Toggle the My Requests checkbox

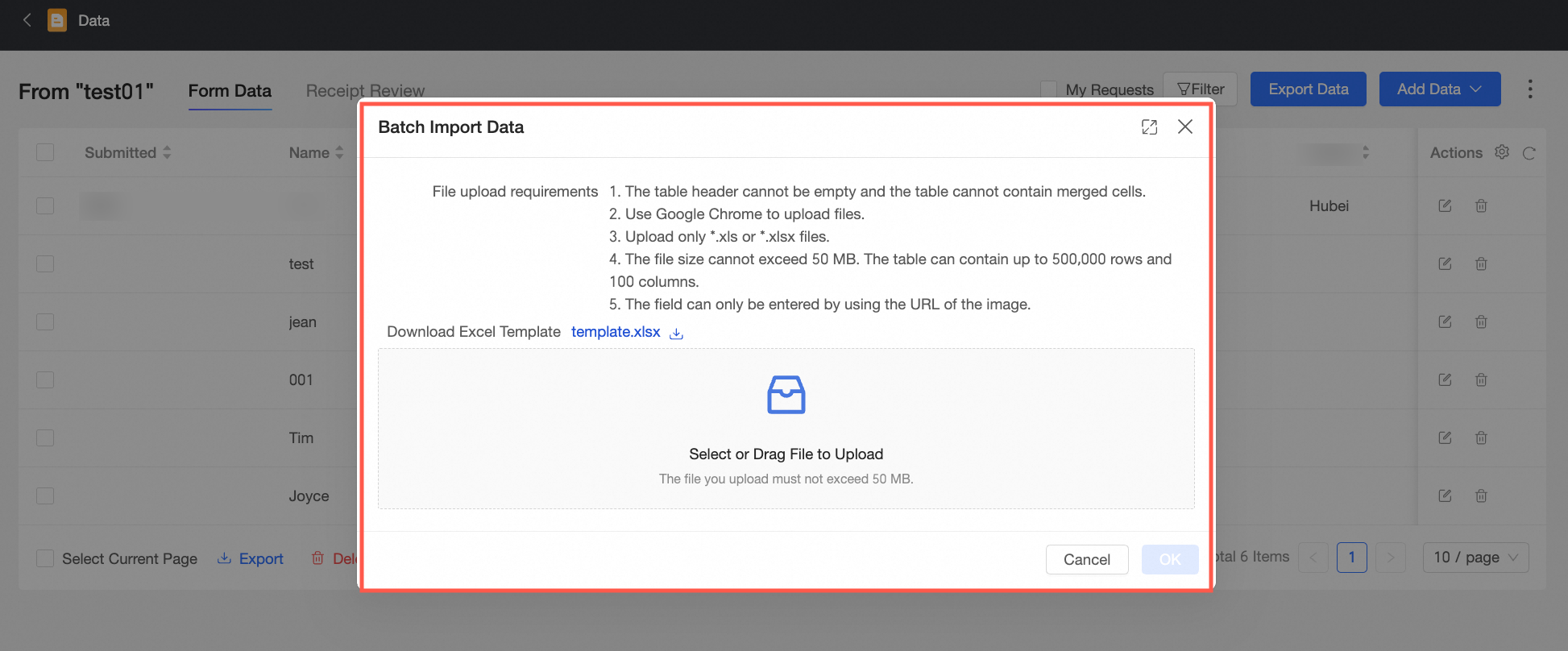pyautogui.click(x=1048, y=89)
